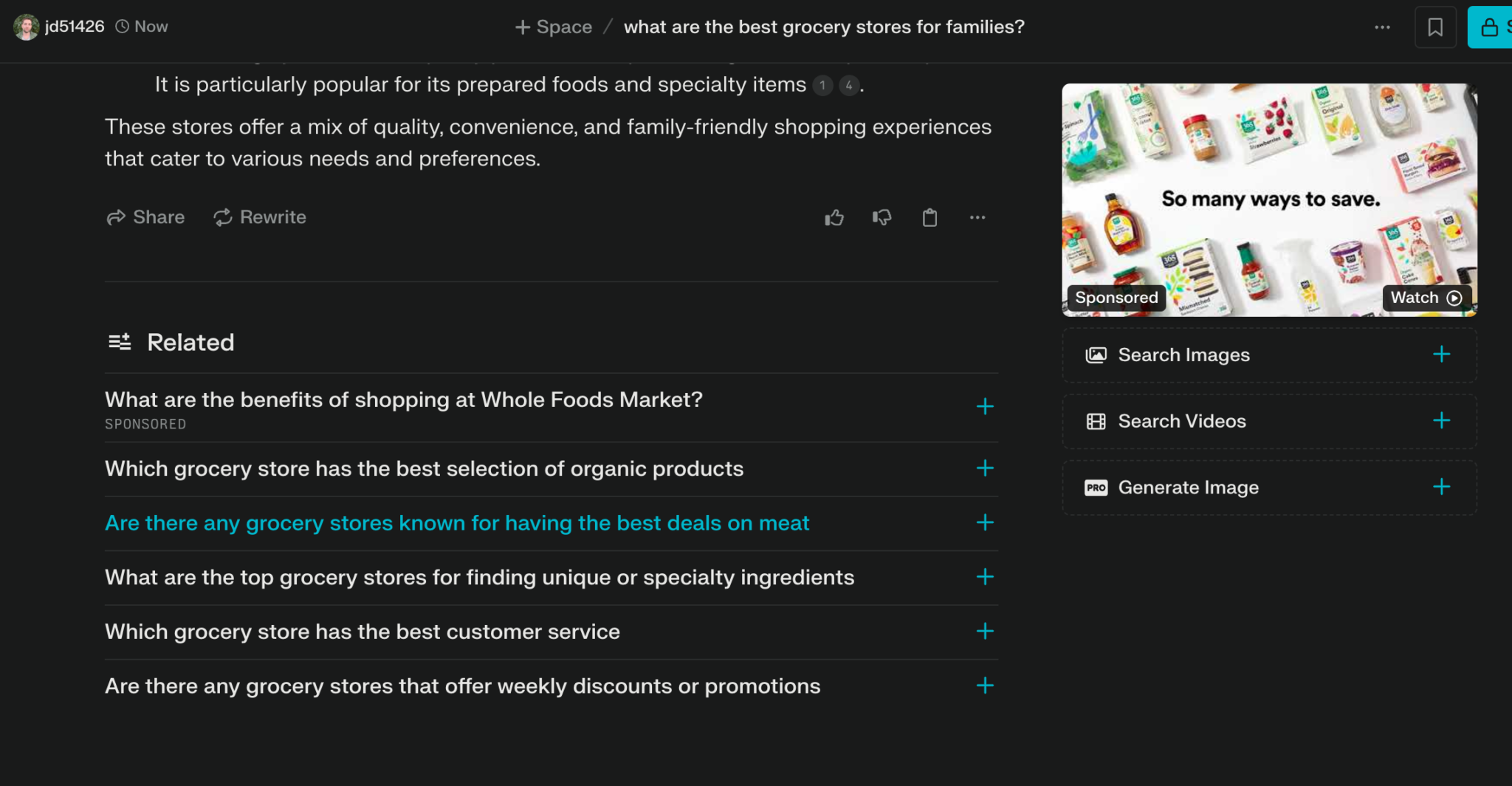
Task: Bookmark this thread
Action: point(1435,27)
